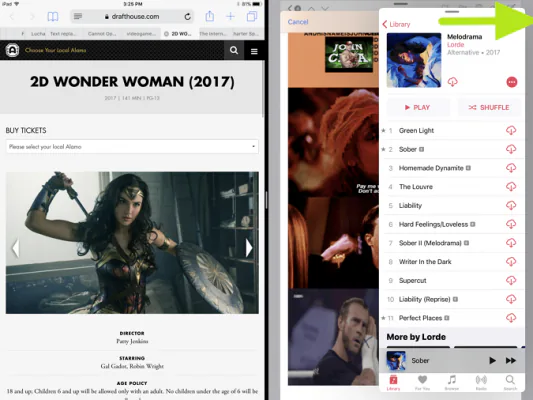Open 'Please select your local Alamo' dropdown
The height and width of the screenshot is (400, 533).
132,147
